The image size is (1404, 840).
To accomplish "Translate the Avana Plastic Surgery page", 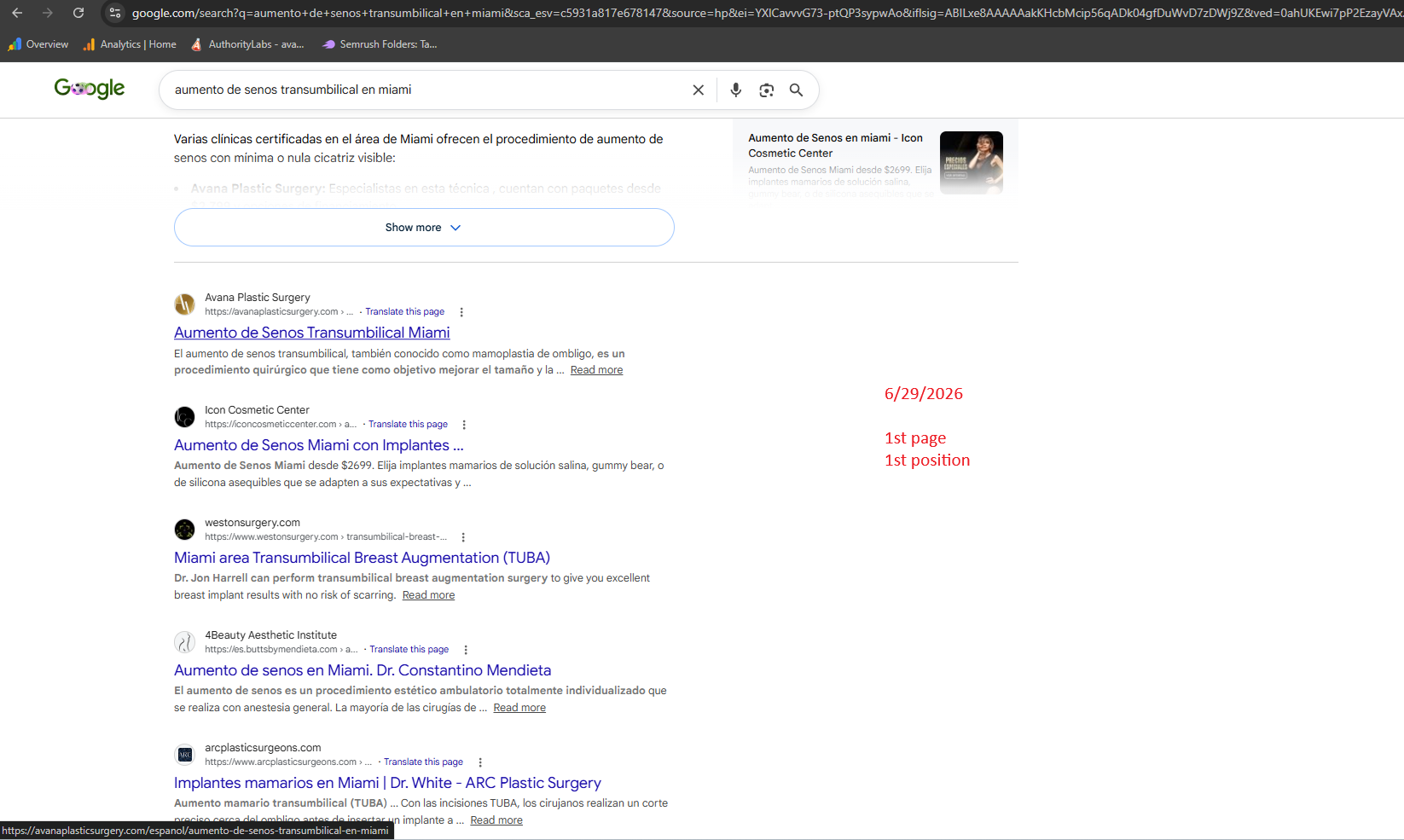I will click(405, 312).
